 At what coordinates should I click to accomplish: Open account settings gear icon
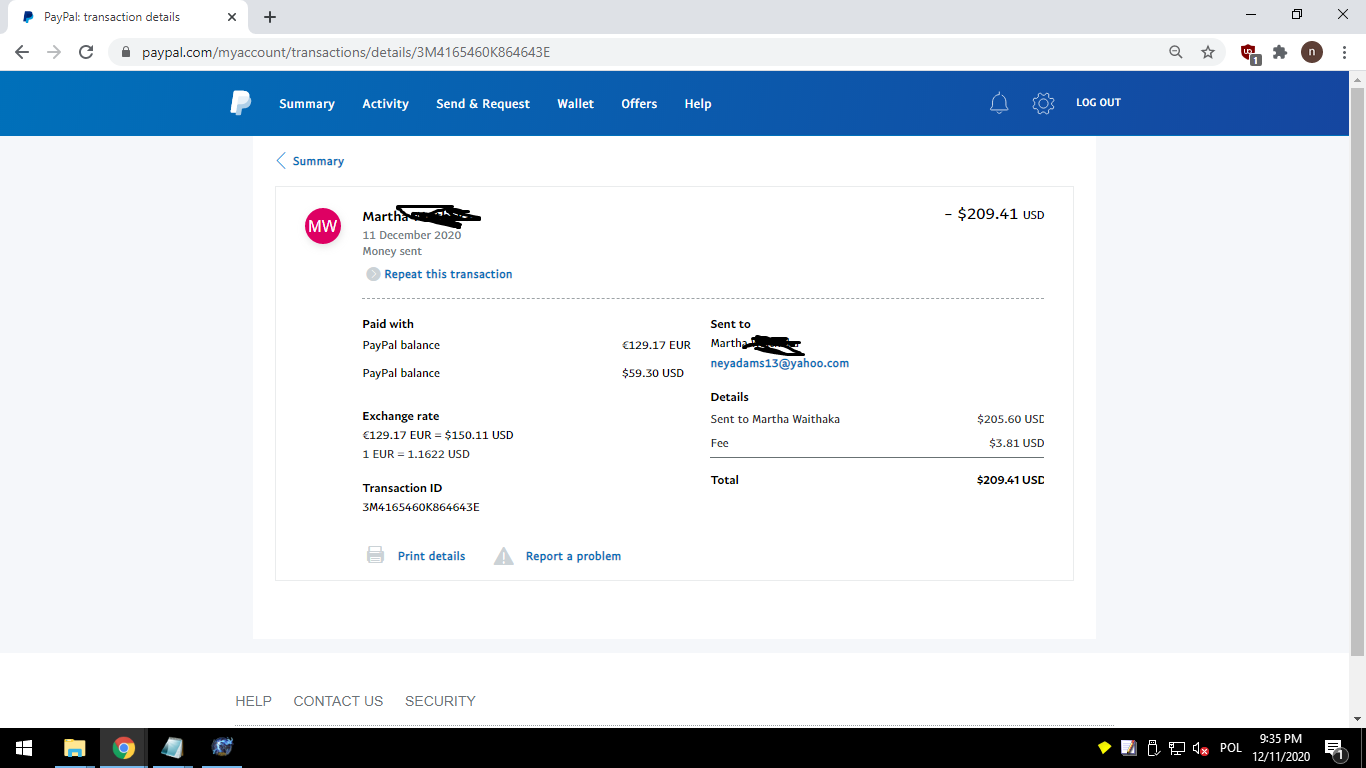pyautogui.click(x=1043, y=103)
